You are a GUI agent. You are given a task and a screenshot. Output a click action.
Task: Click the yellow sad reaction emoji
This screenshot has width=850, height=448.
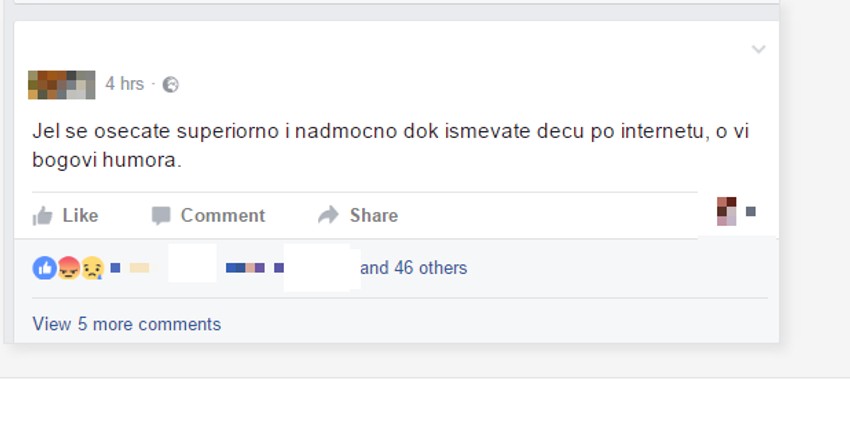(93, 268)
